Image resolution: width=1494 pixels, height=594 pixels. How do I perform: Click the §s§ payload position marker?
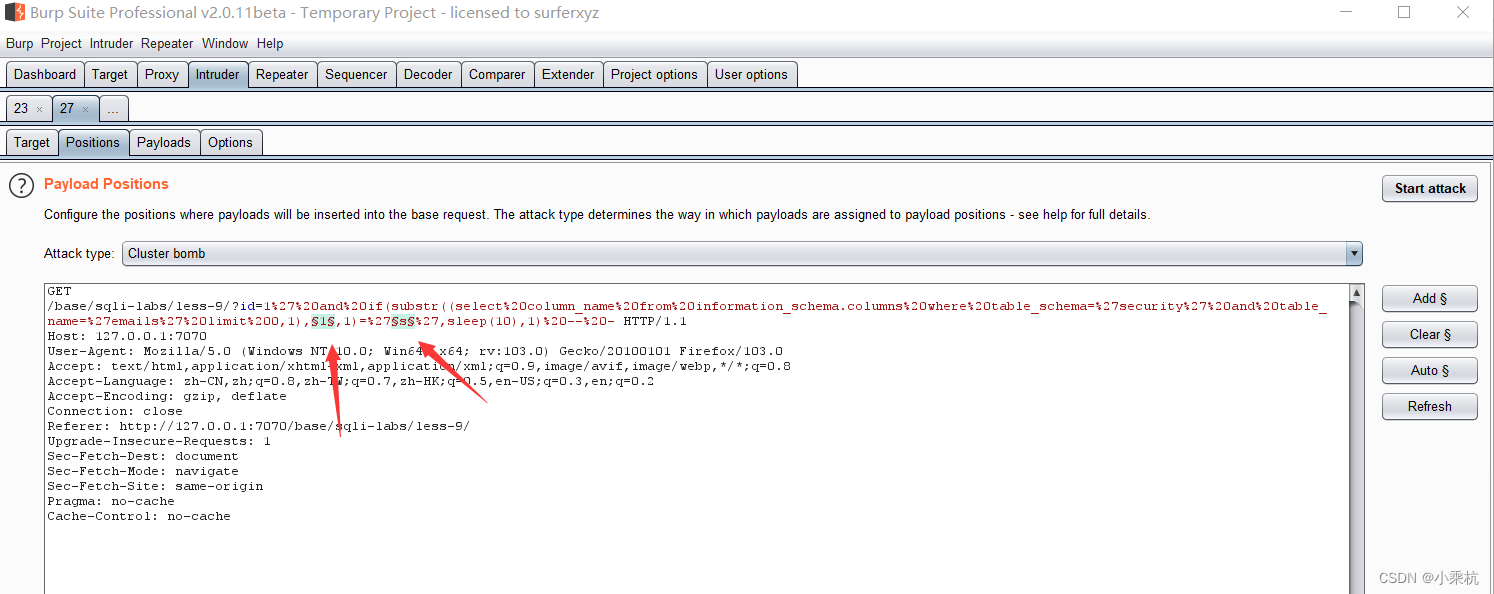[x=403, y=322]
